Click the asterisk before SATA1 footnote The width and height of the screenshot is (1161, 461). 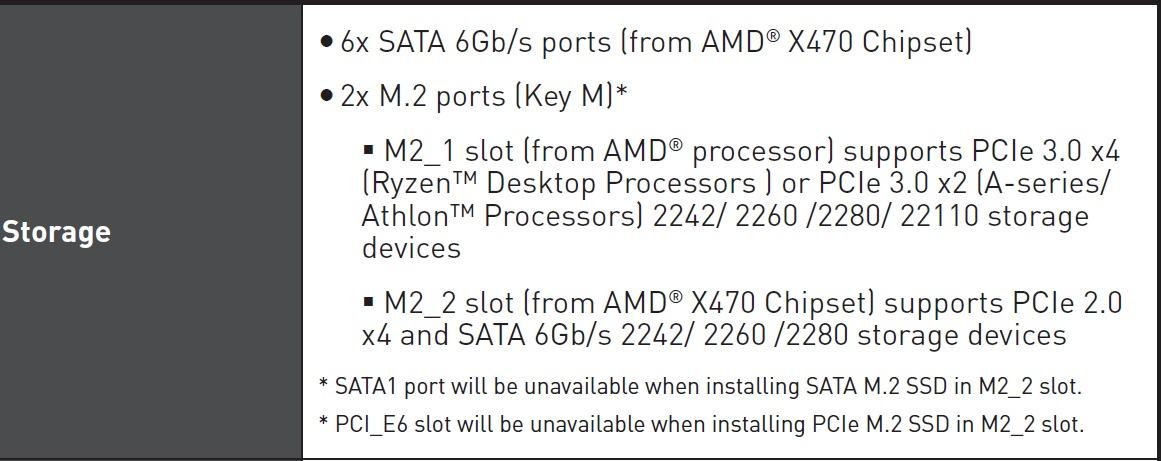click(x=324, y=385)
